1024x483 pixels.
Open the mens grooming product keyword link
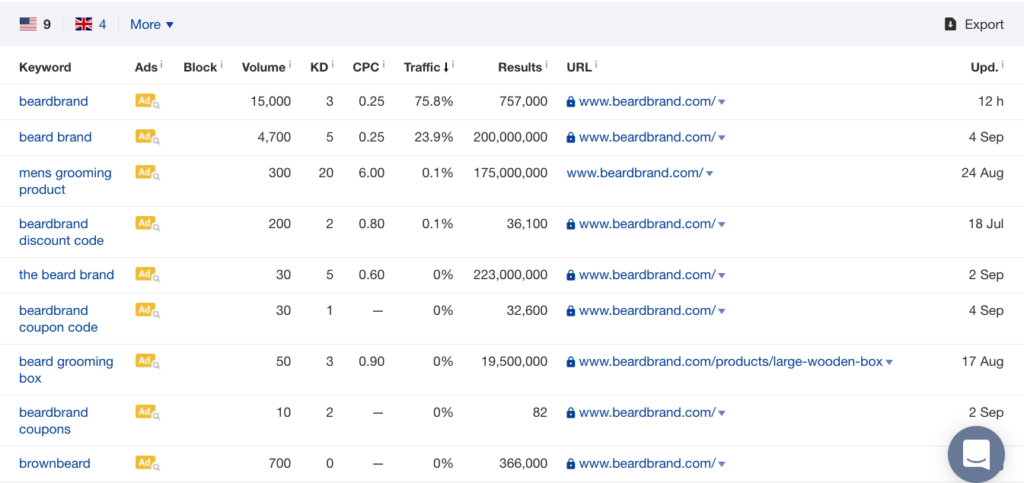65,181
